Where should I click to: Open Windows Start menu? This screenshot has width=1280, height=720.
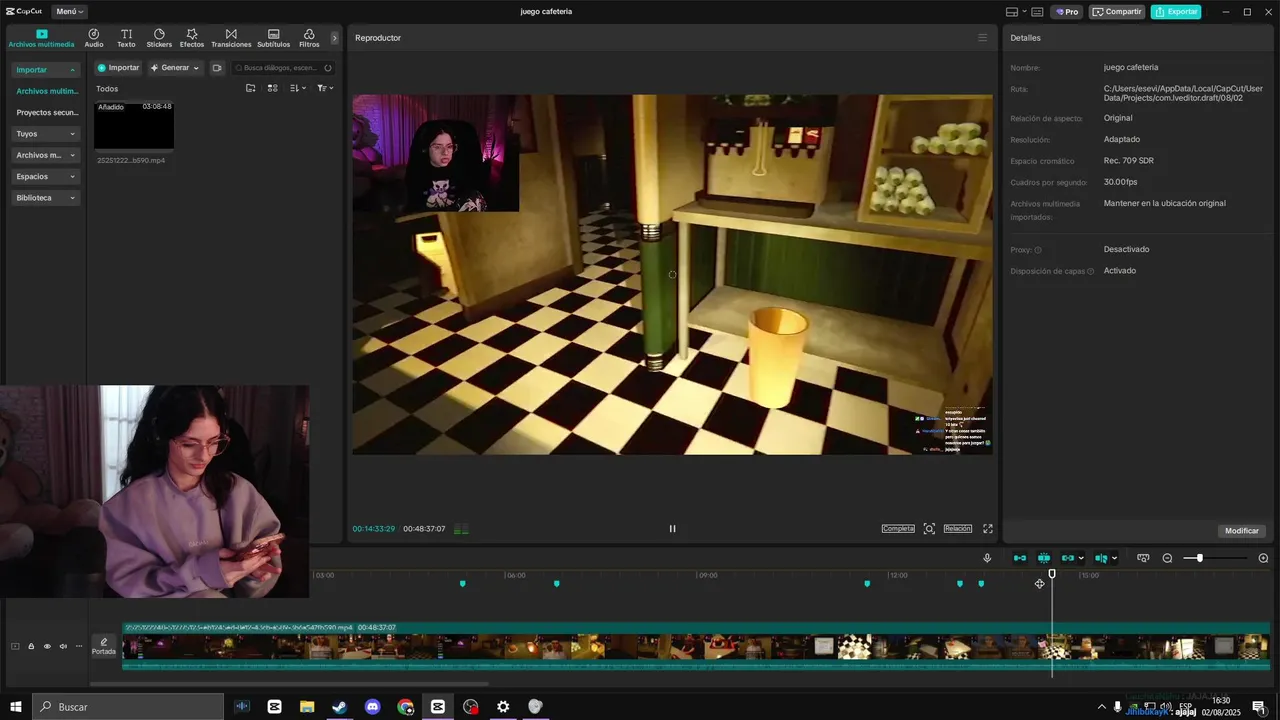16,707
